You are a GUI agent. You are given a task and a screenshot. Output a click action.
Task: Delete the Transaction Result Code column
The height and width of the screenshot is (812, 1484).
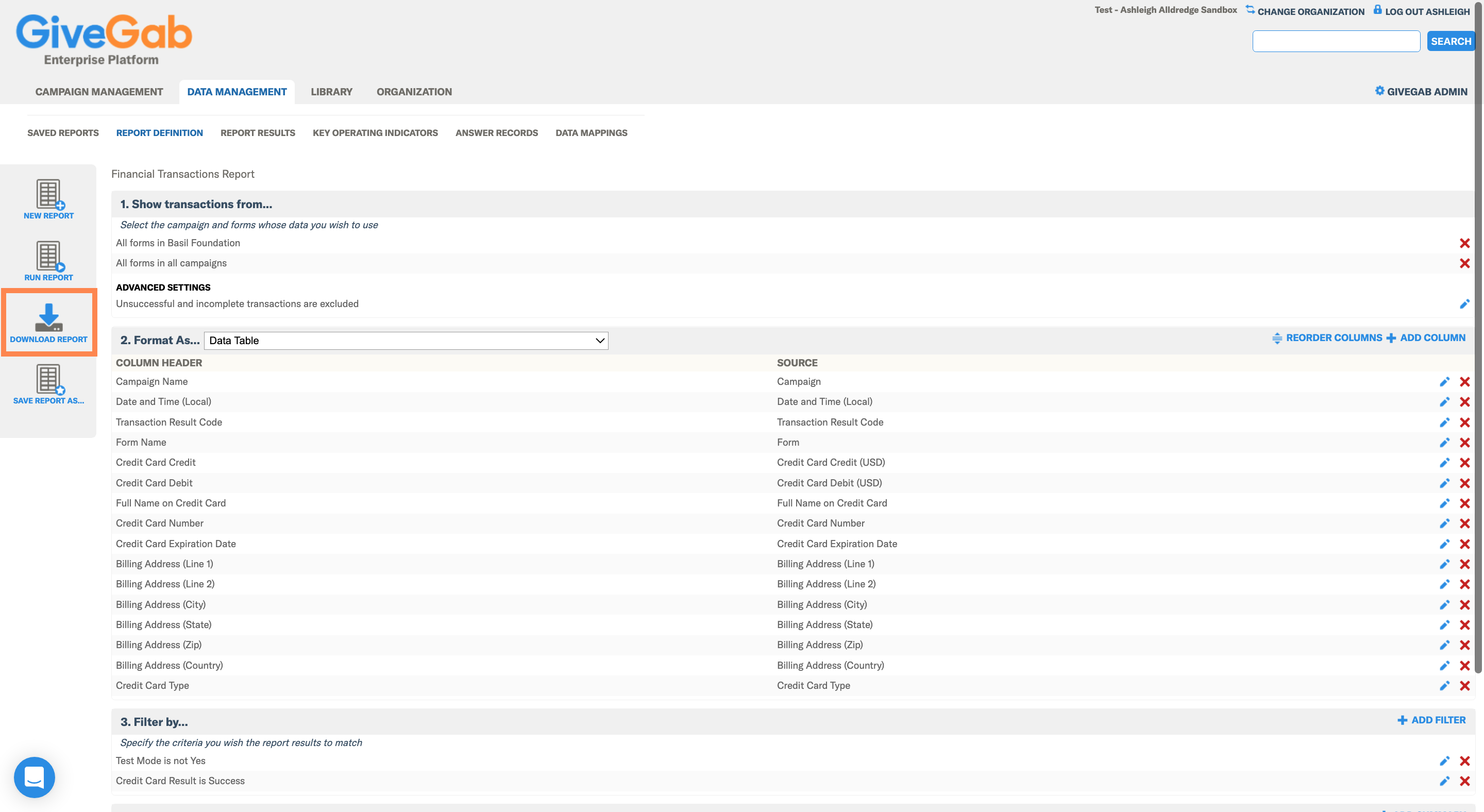click(1464, 422)
